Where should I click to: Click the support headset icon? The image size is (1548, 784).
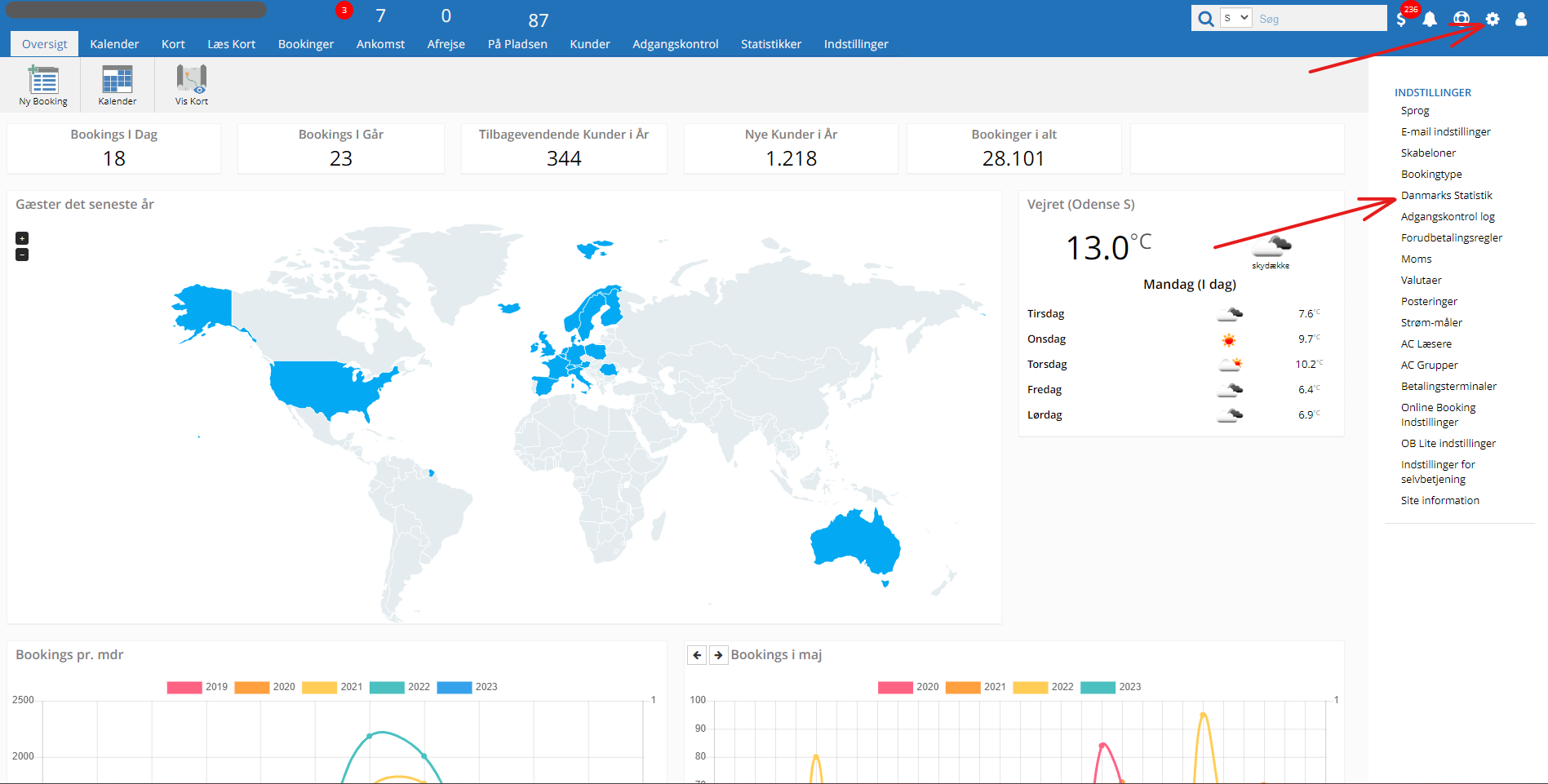1462,19
